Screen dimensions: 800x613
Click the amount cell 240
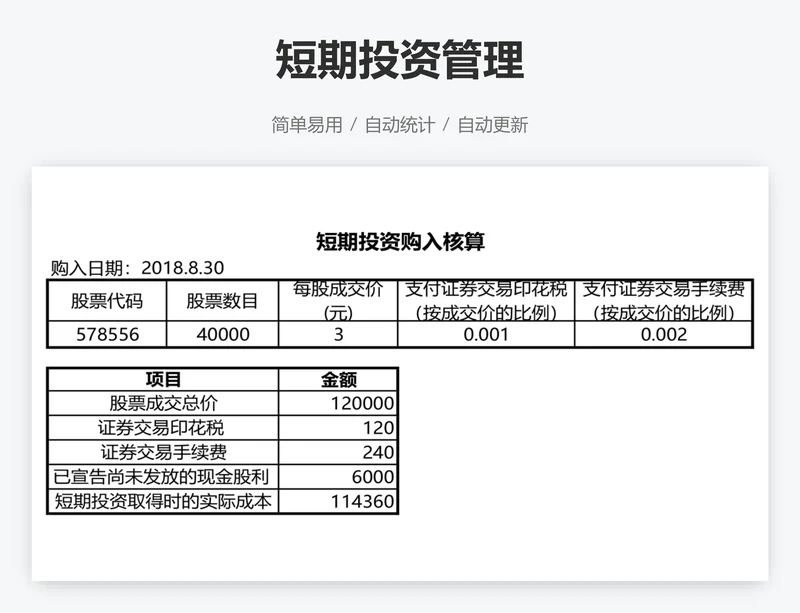click(338, 452)
